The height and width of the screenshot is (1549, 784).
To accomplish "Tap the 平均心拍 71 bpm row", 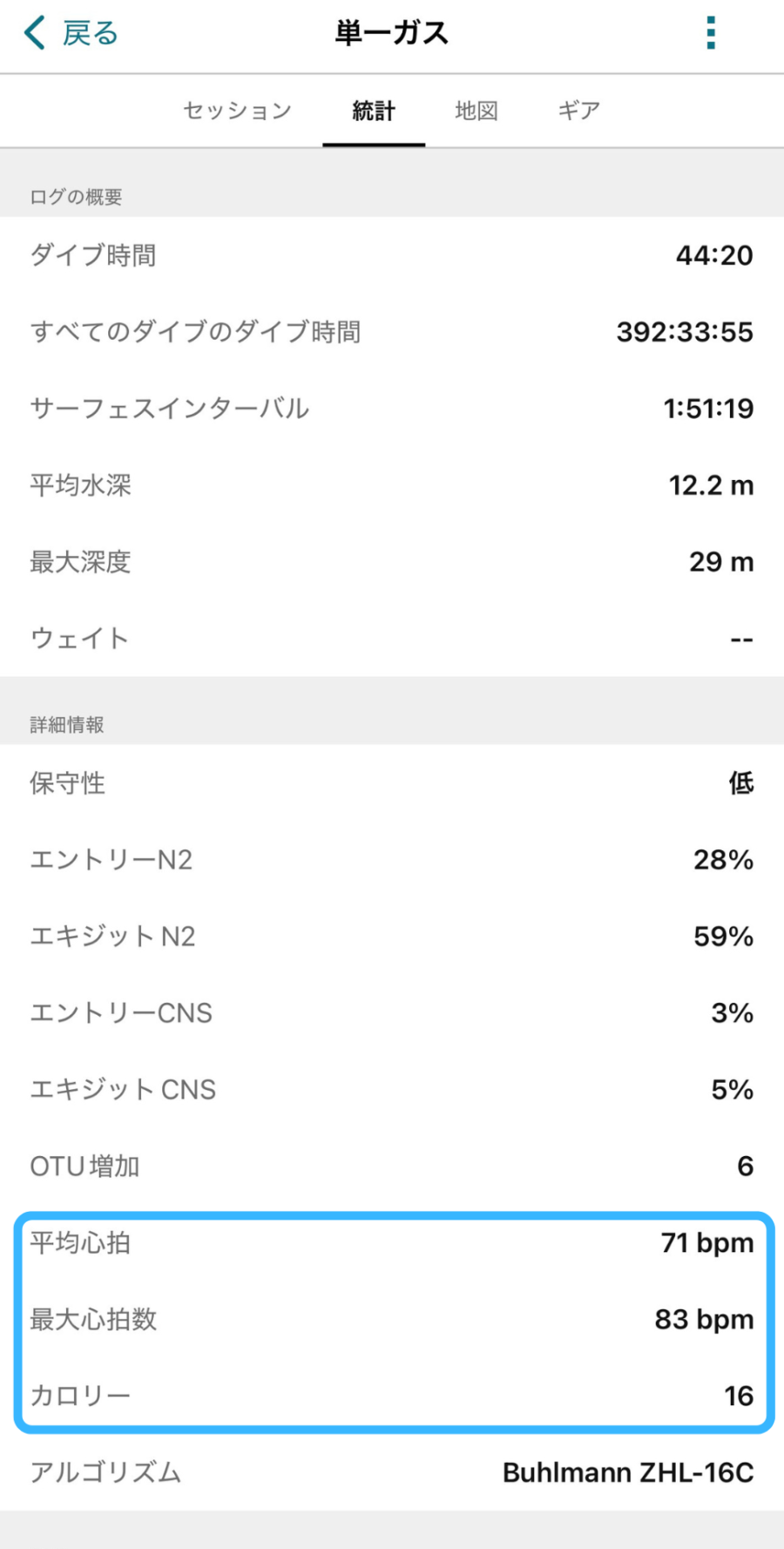I will point(392,1243).
